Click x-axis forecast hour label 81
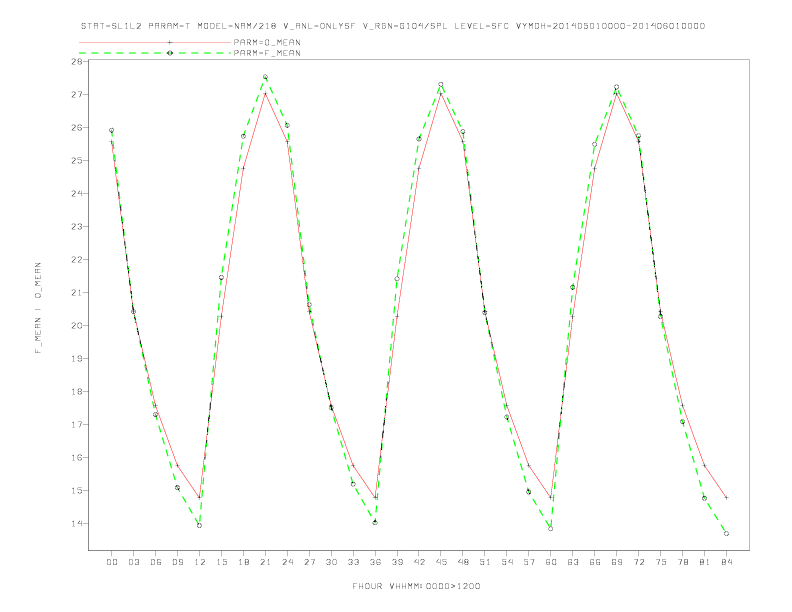The image size is (792, 612). pyautogui.click(x=705, y=562)
